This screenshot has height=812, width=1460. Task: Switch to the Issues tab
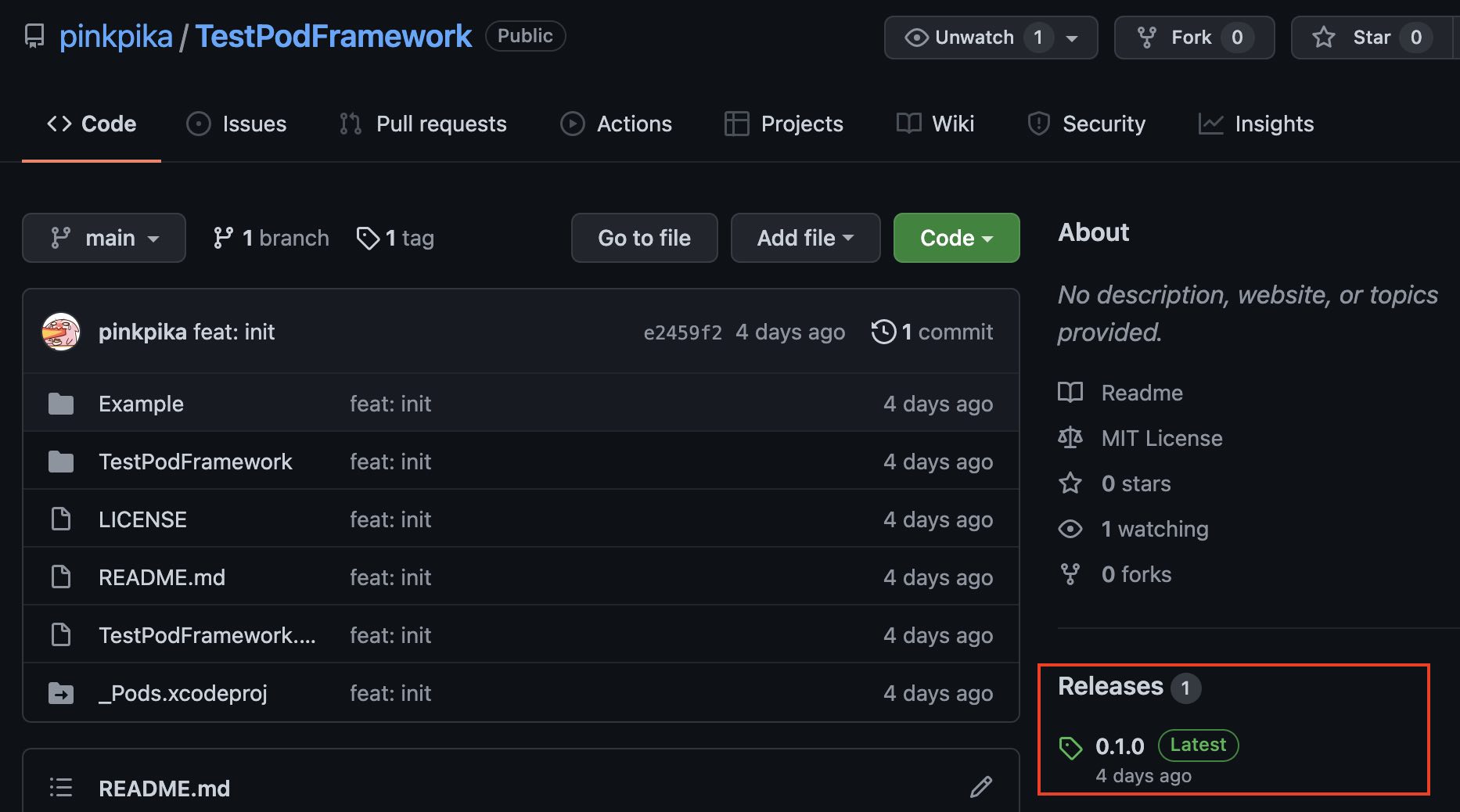237,124
